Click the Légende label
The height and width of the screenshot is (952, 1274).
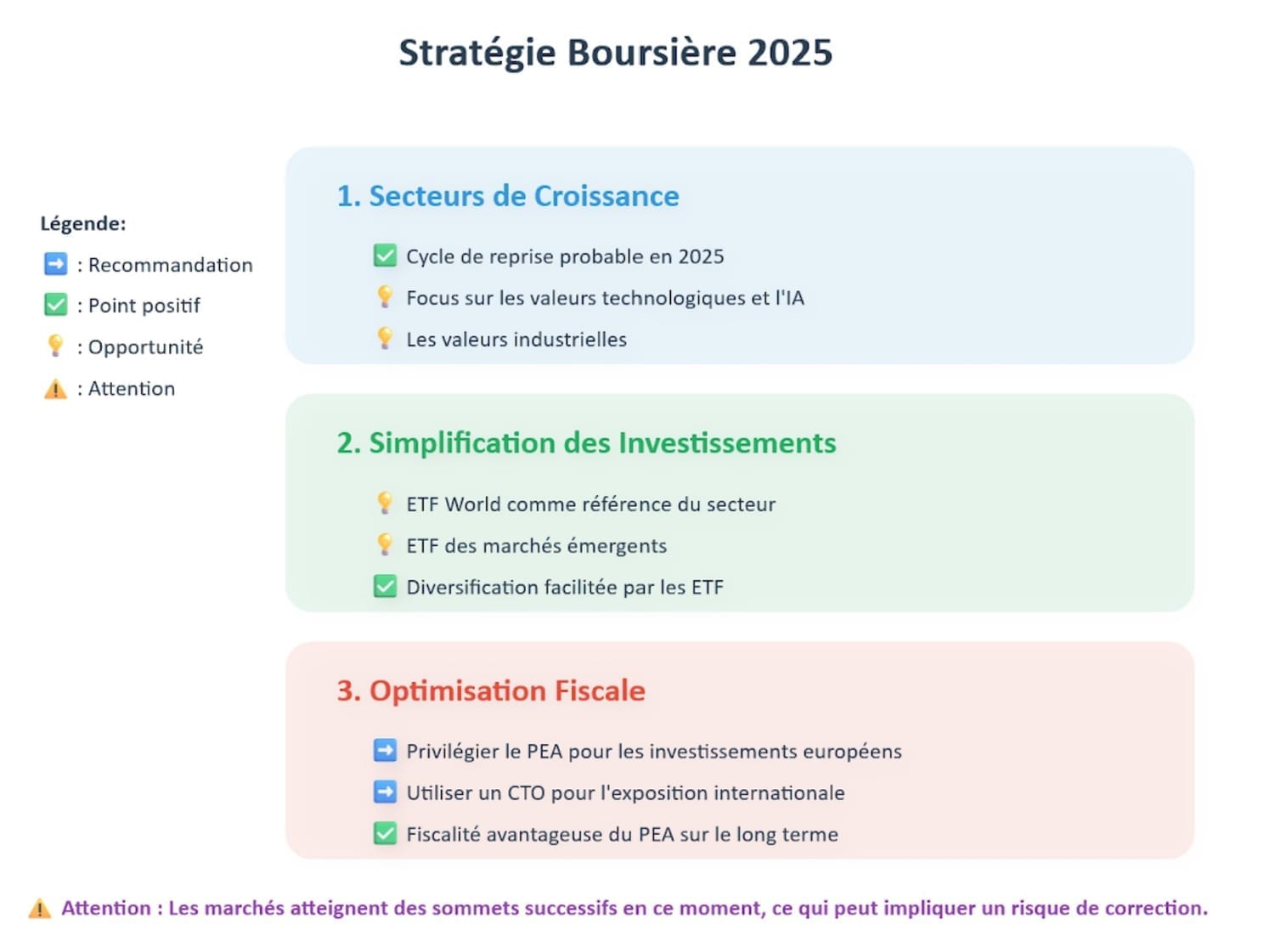(83, 223)
